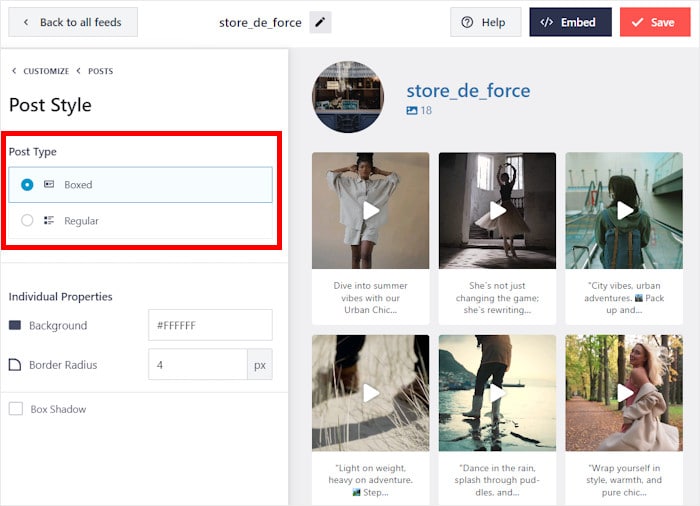This screenshot has width=700, height=506.
Task: Click the Regular layout icon
Action: [49, 220]
